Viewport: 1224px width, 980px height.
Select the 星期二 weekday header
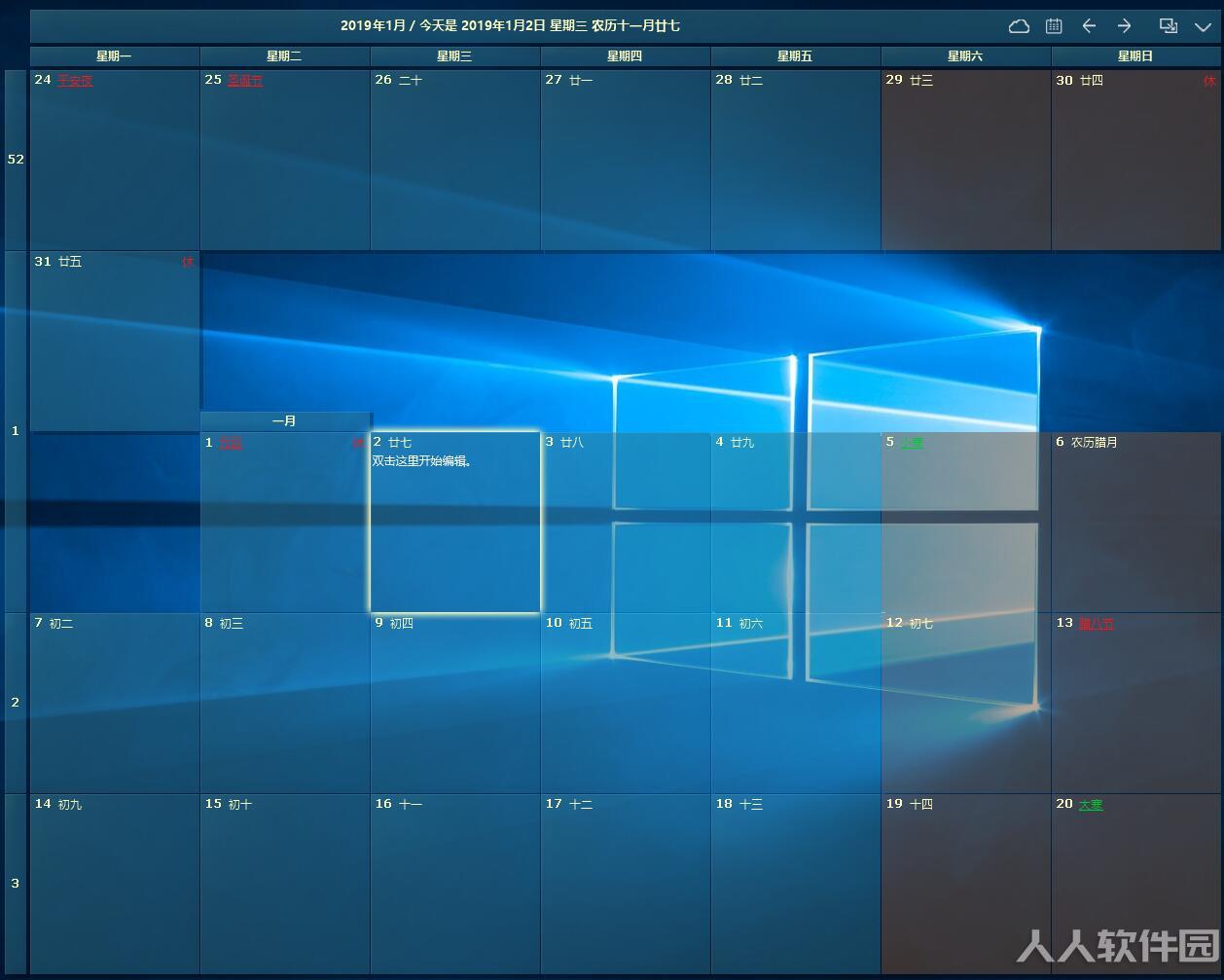[285, 56]
